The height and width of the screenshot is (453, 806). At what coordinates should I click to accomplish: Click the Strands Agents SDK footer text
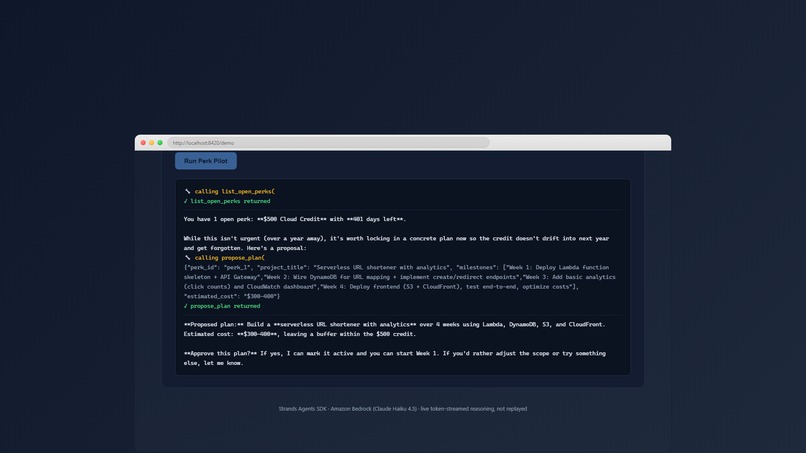click(x=402, y=409)
